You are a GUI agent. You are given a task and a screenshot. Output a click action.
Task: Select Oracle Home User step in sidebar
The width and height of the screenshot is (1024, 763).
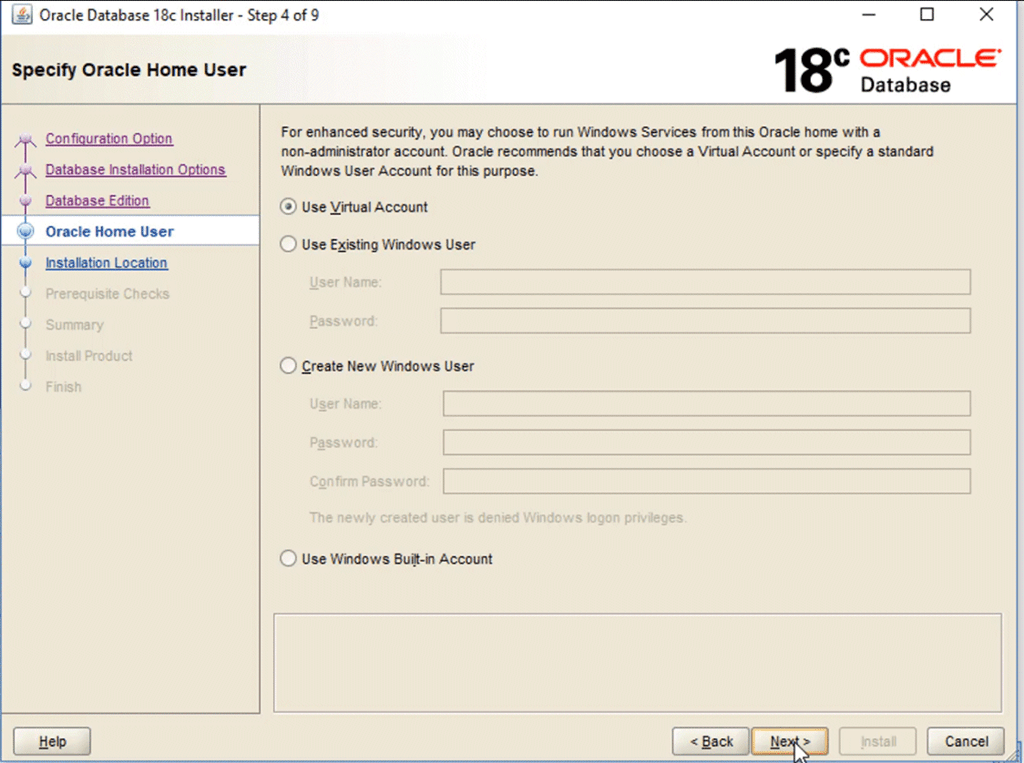(x=110, y=231)
